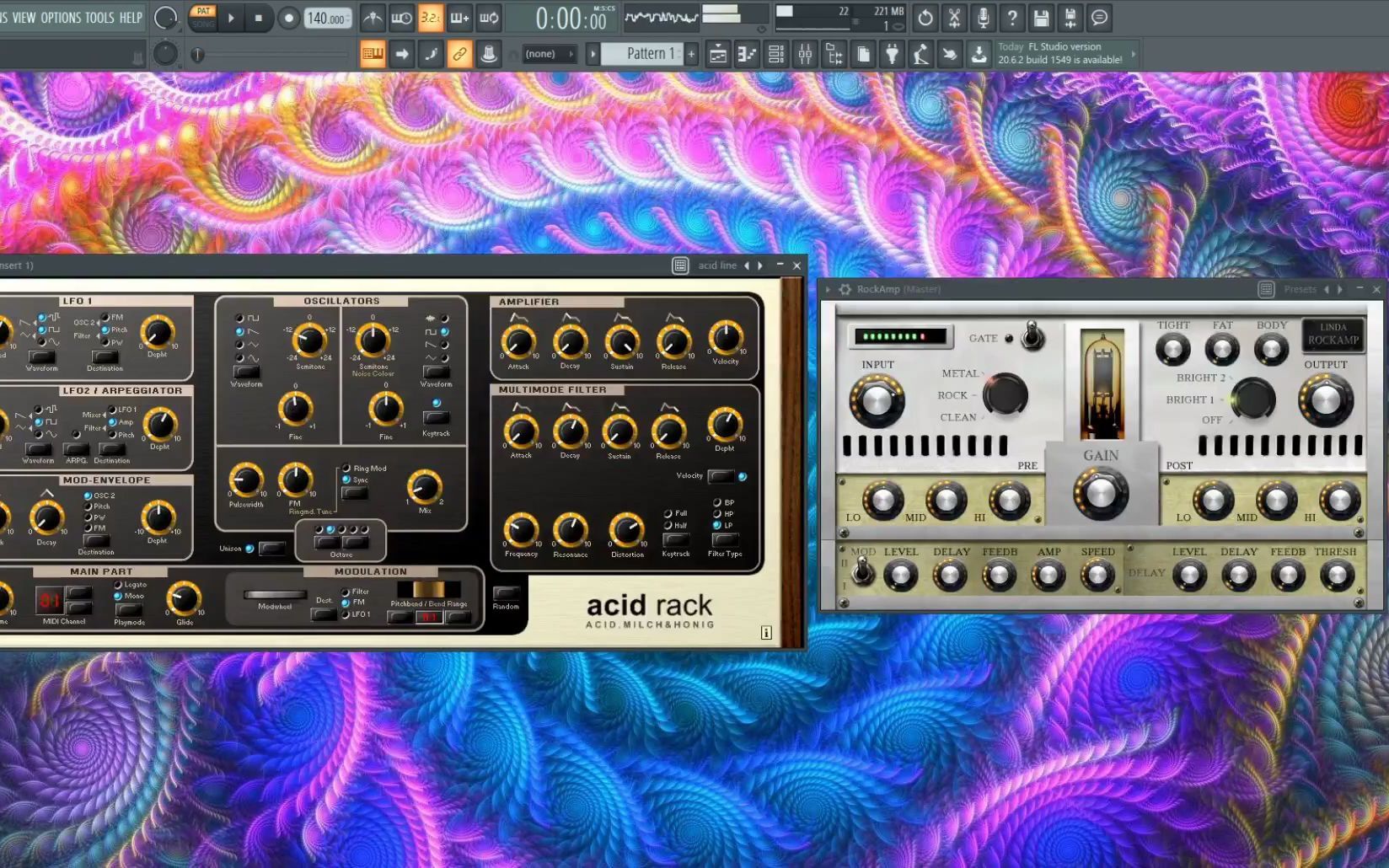Open the browser/plugin picker icon
The width and height of the screenshot is (1389, 868).
[834, 54]
